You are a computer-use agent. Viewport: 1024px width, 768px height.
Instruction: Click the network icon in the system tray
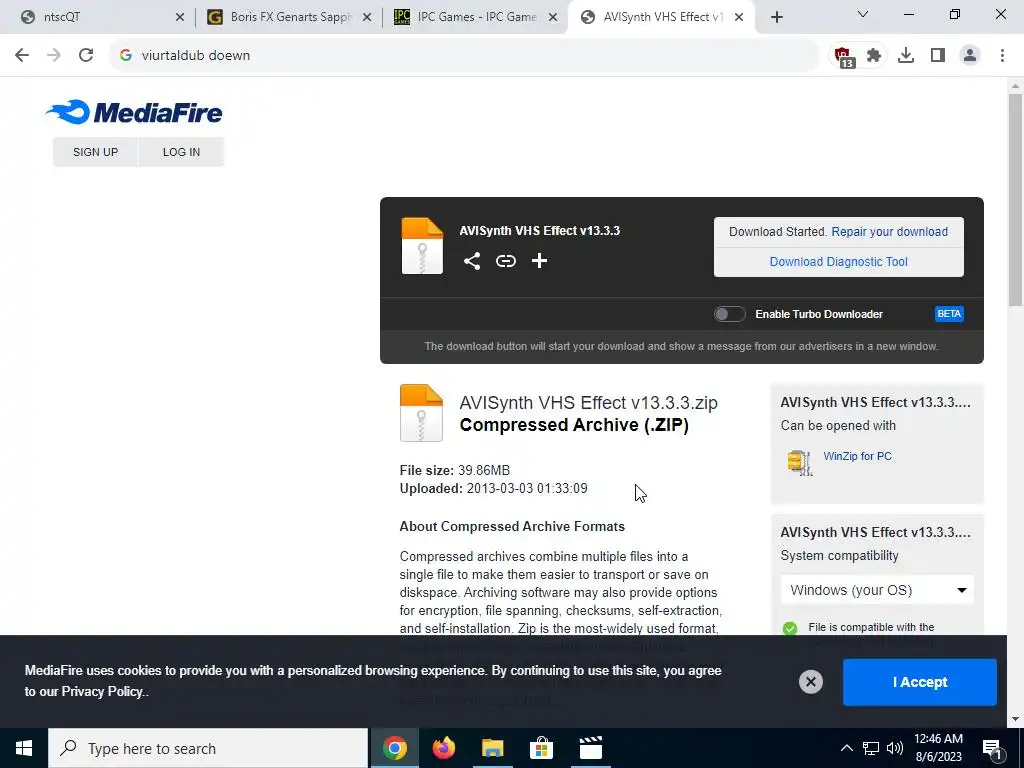point(871,748)
